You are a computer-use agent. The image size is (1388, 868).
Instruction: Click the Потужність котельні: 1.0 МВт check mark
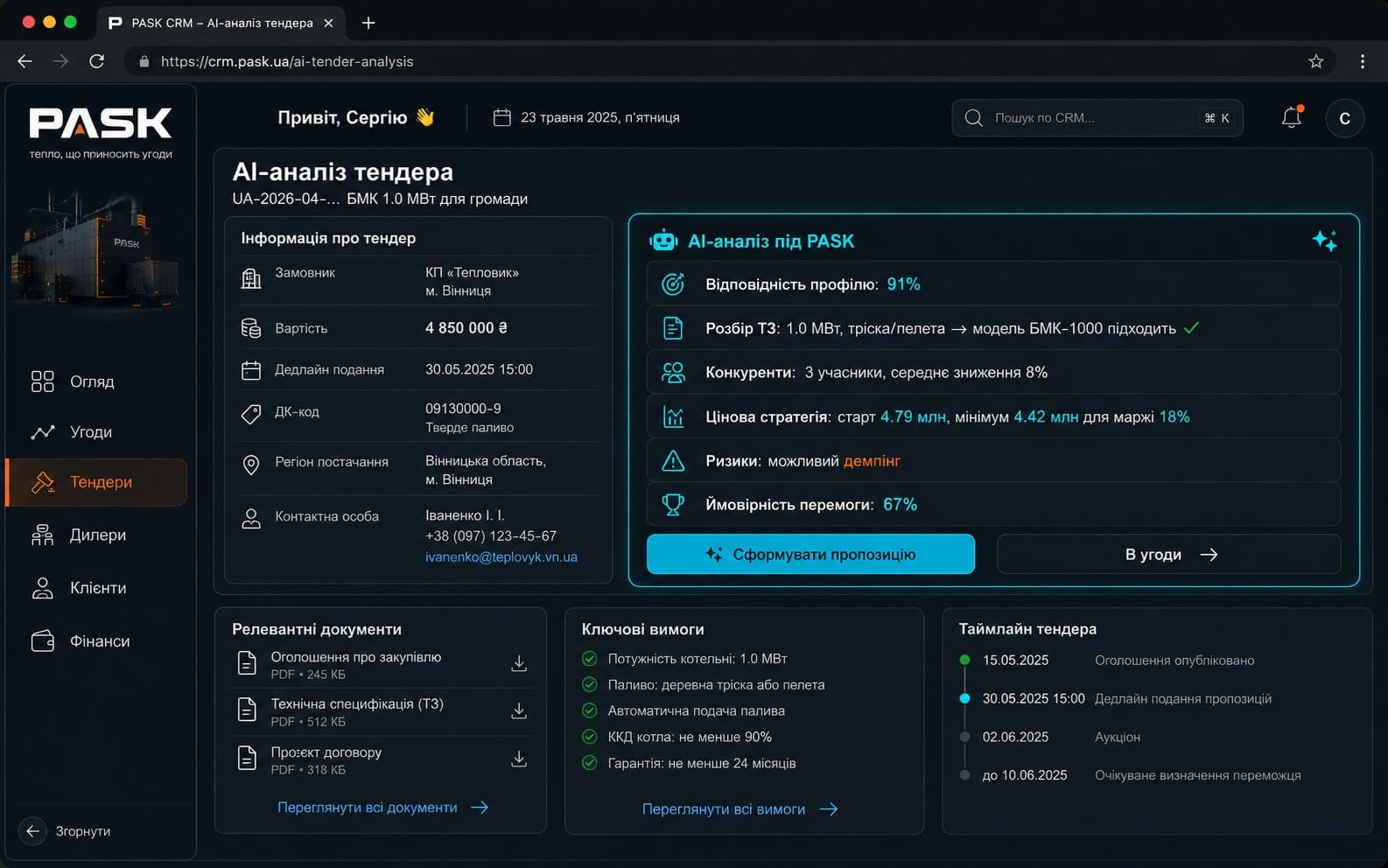pos(590,659)
